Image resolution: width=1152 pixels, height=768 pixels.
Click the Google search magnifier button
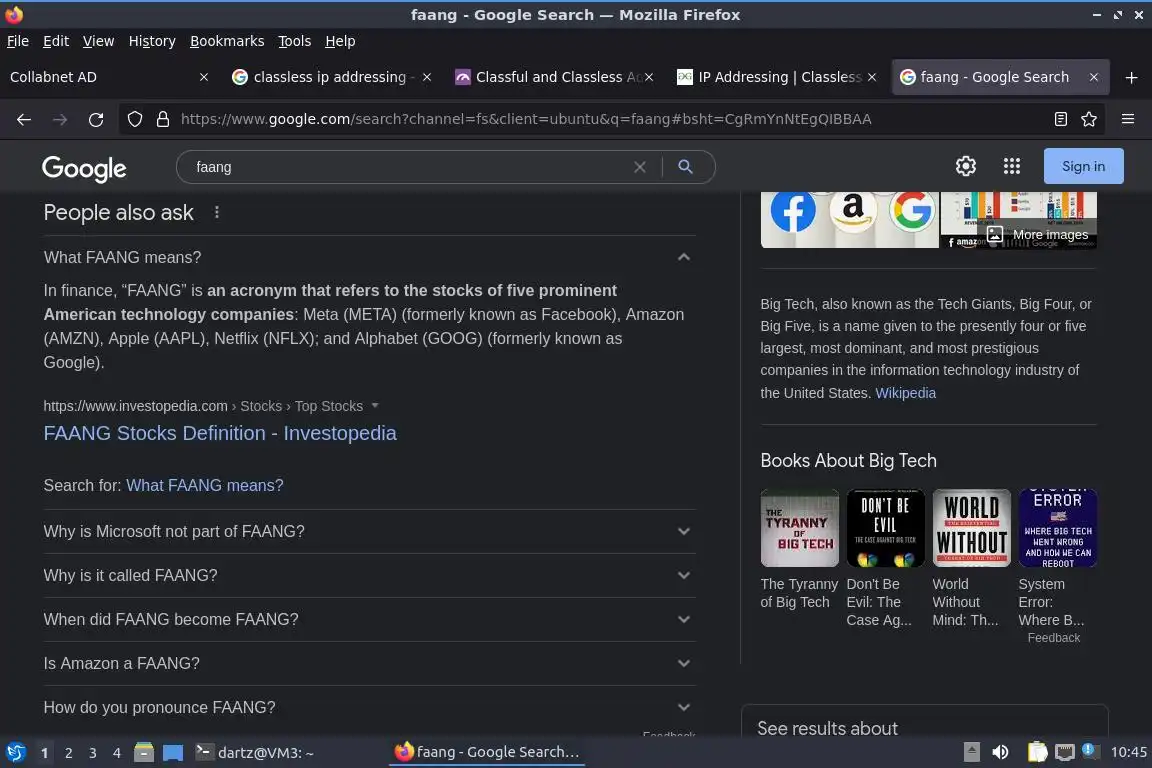pos(685,167)
